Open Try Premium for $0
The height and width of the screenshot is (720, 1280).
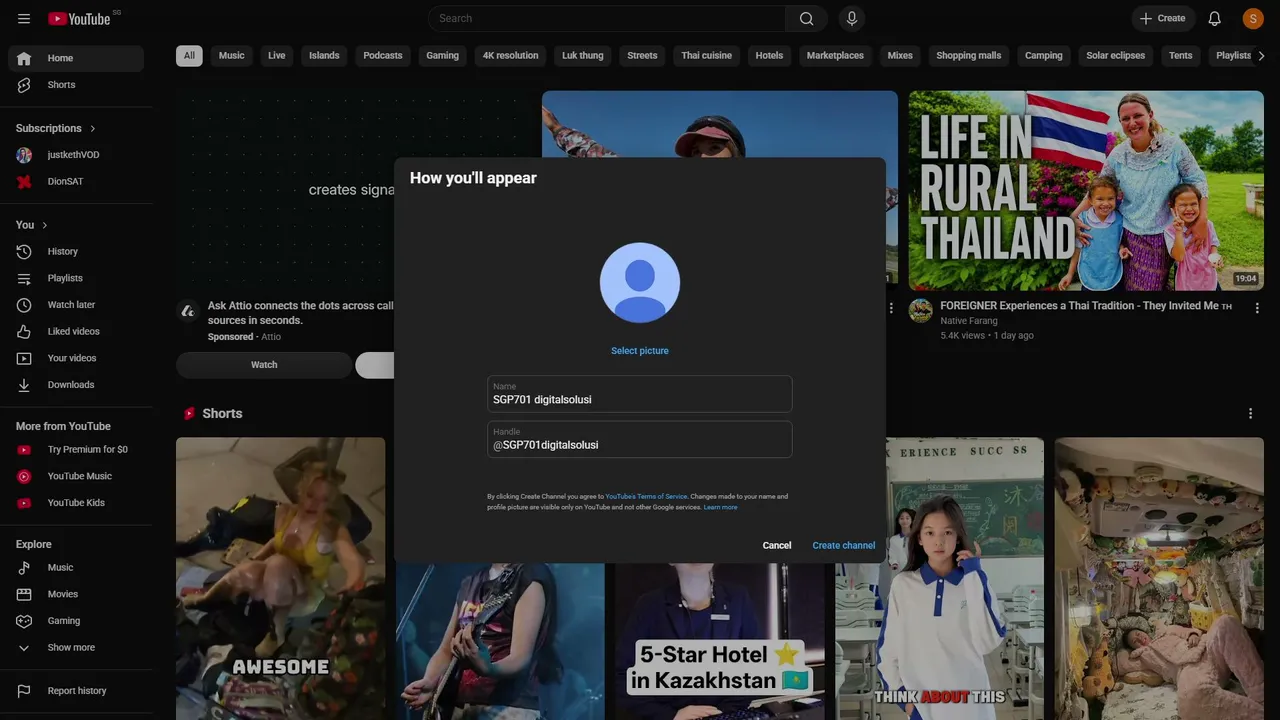click(x=76, y=450)
